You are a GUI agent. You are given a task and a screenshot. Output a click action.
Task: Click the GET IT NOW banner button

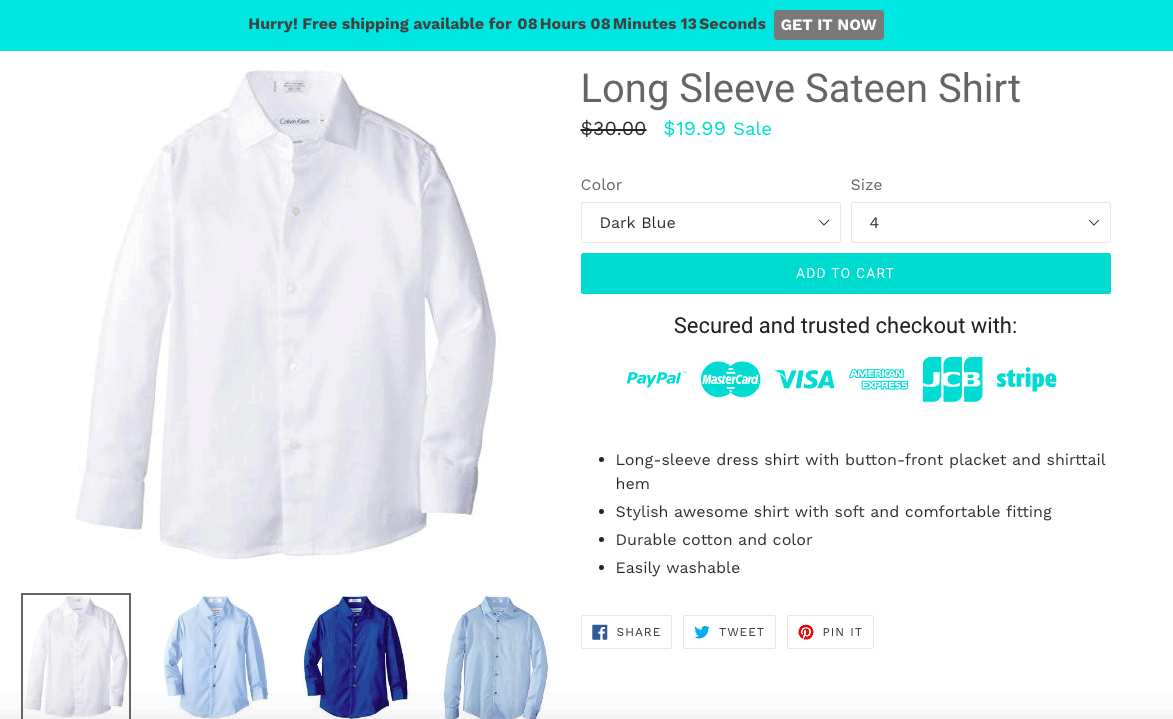(x=828, y=24)
